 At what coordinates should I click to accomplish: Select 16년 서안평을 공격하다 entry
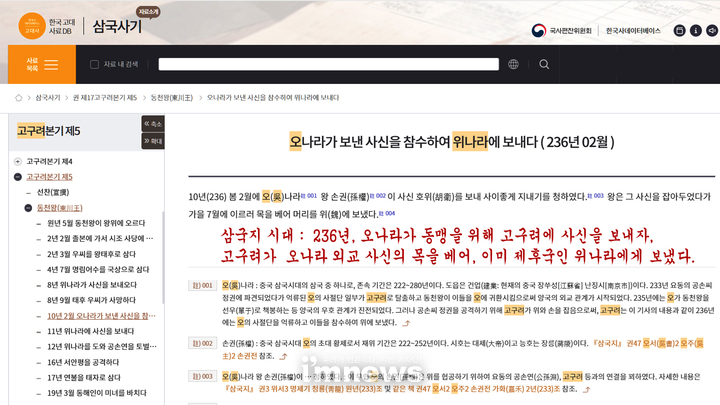coord(90,362)
